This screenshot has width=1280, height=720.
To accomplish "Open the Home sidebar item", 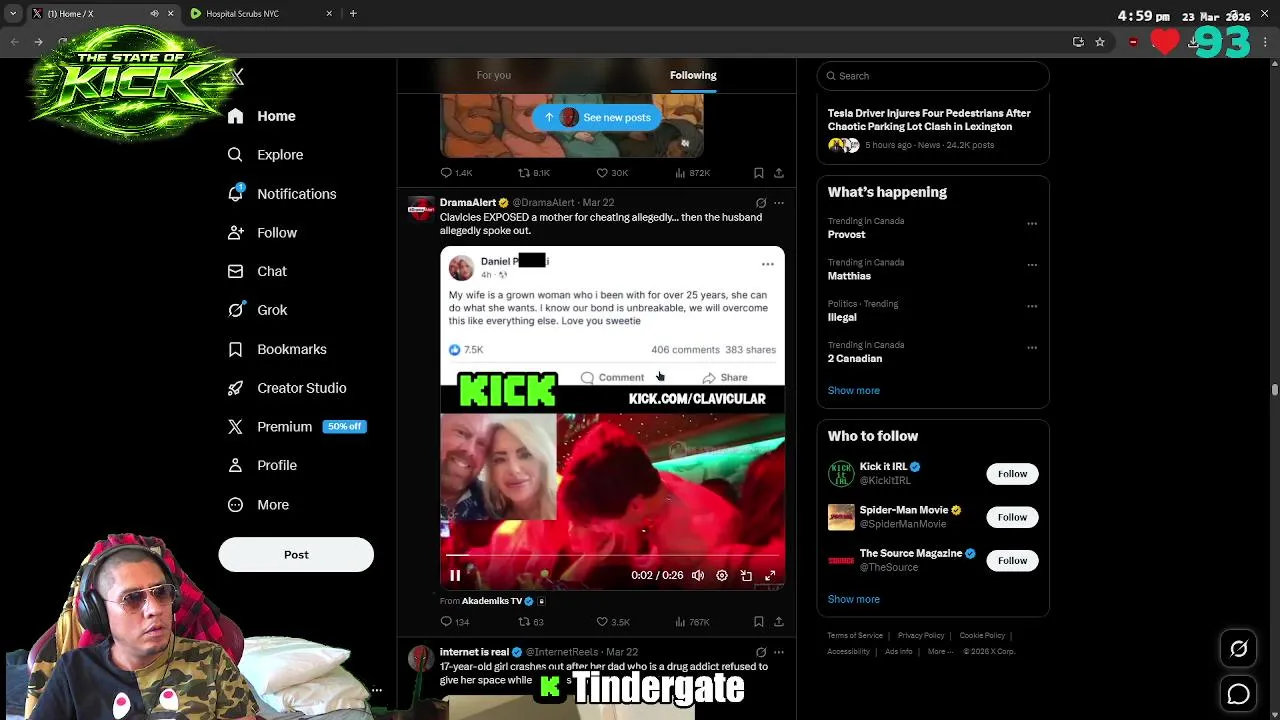I will tap(261, 116).
